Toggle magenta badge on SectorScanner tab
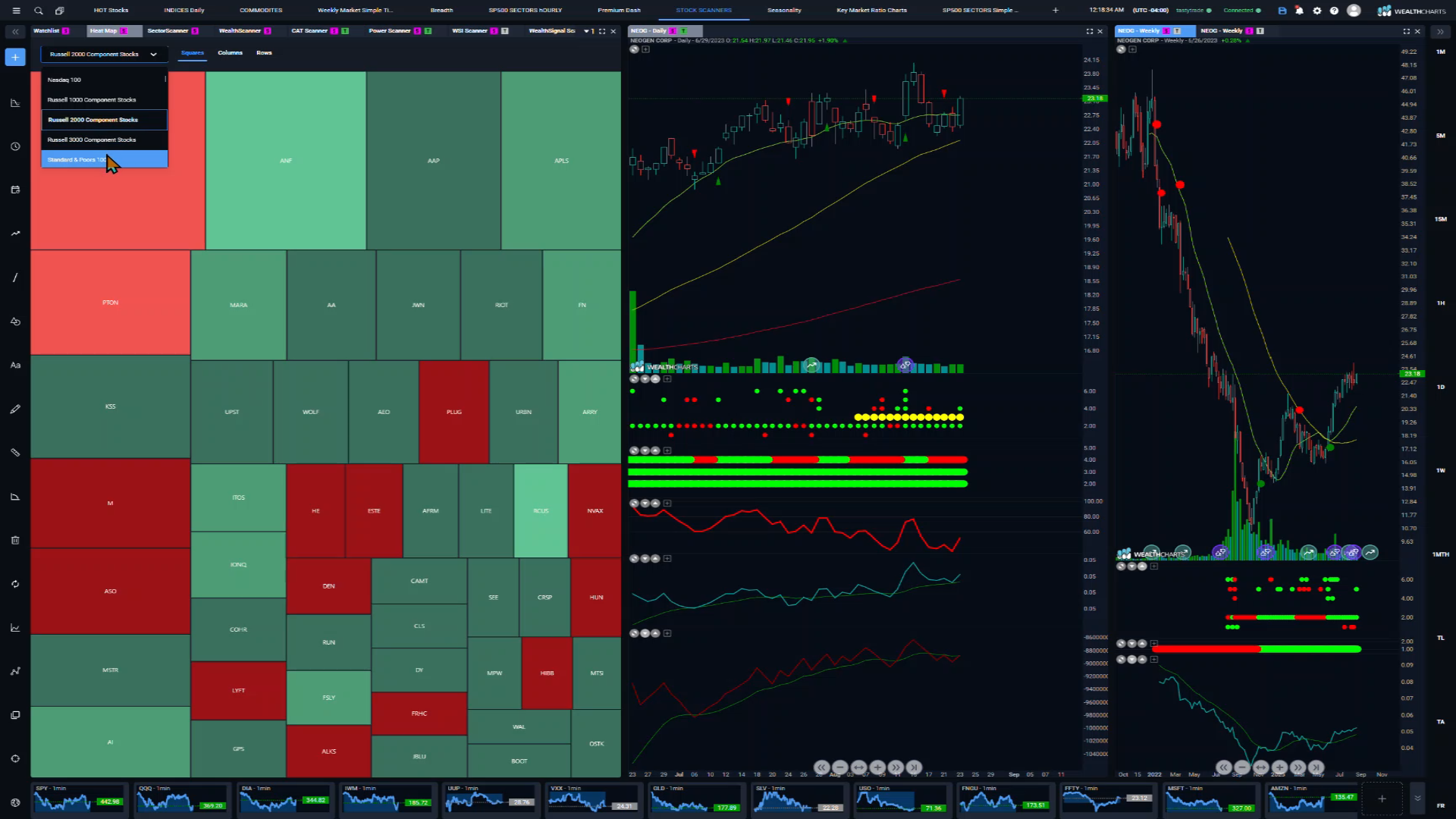 pyautogui.click(x=195, y=31)
